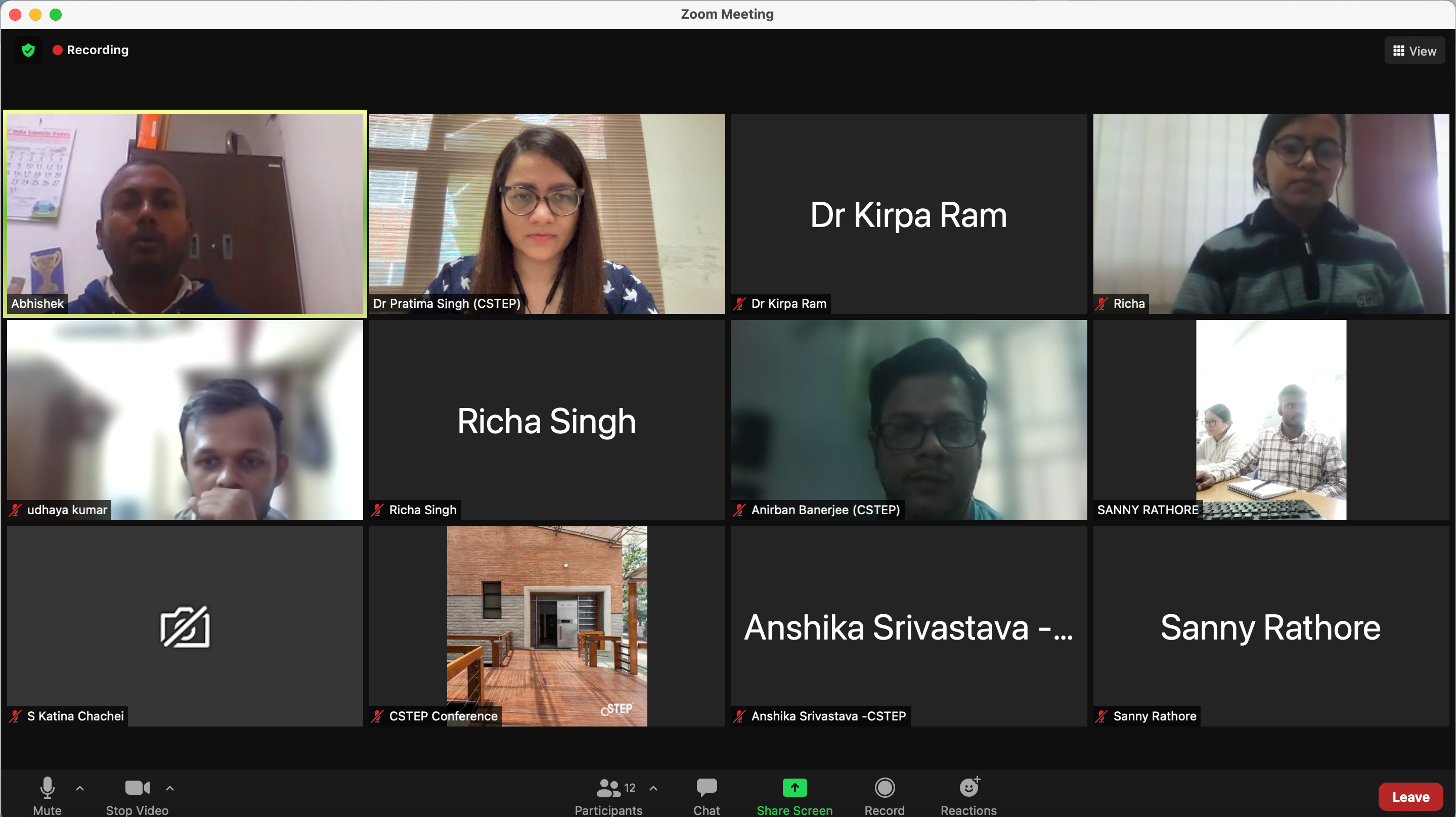
Task: Select Dr Pratima Singh's video tile
Action: pos(547,213)
